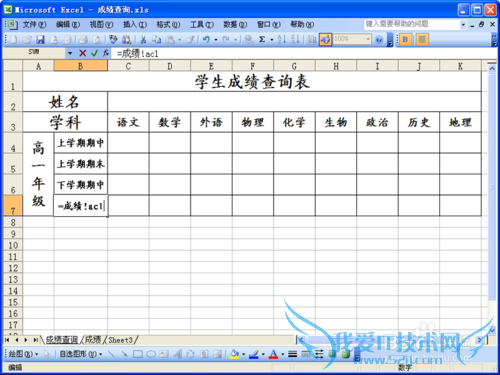Screen dimensions: 500x375
Task: Click the Open file icon
Action: tap(27, 40)
